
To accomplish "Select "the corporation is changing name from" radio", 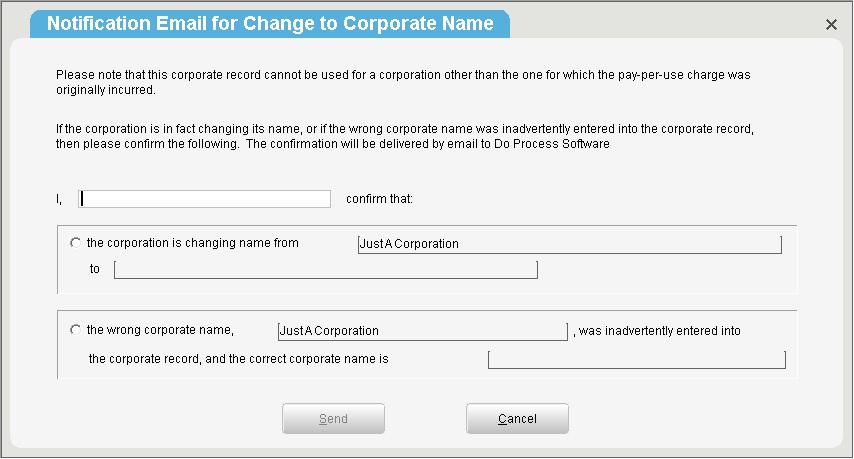I will tap(75, 243).
